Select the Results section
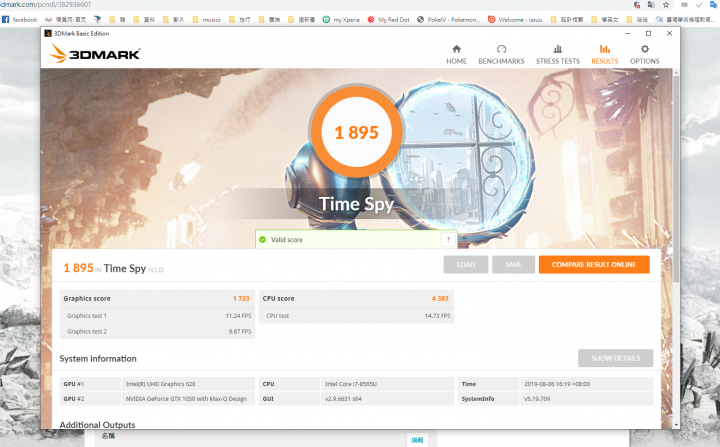The image size is (720, 447). (604, 55)
